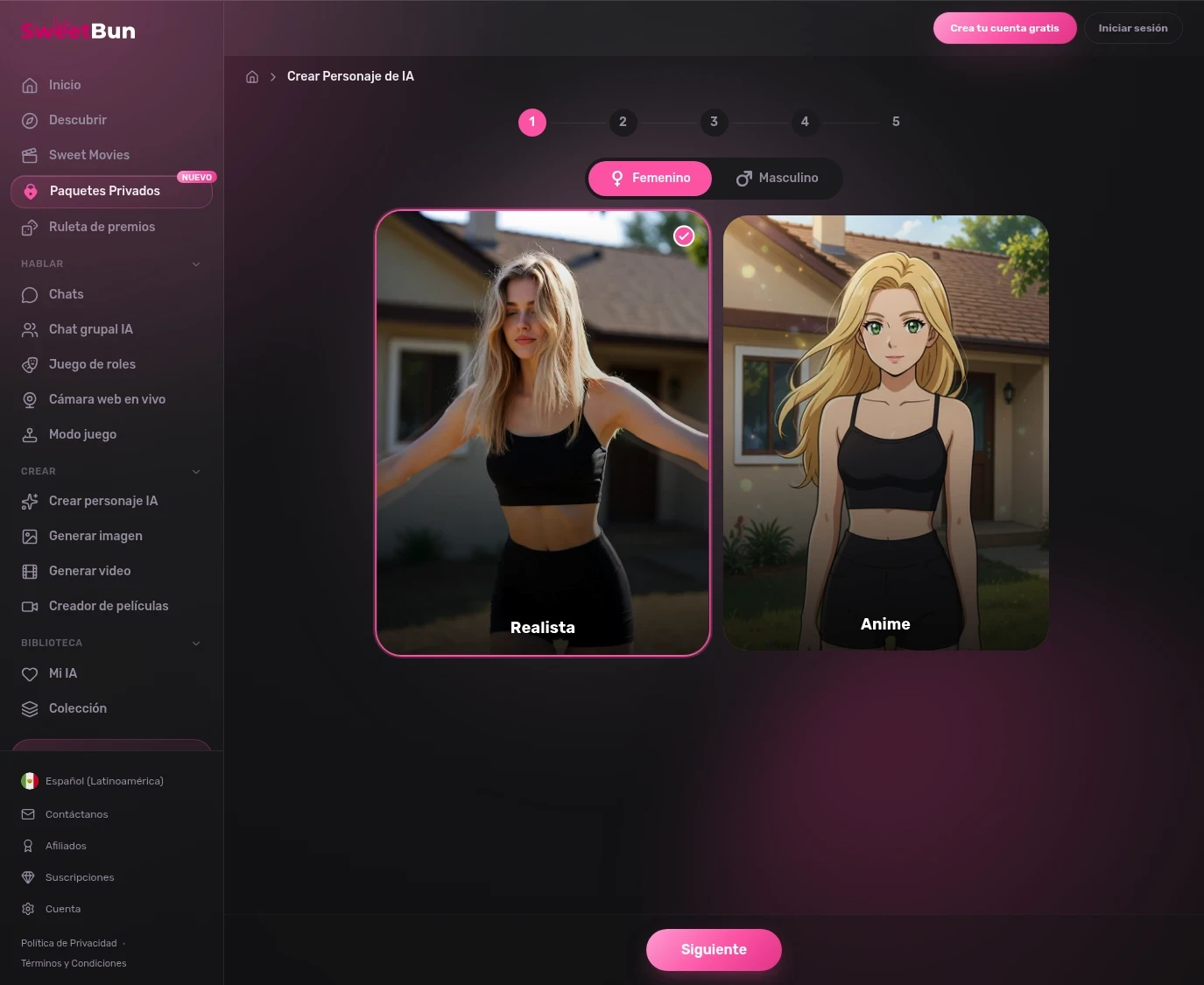Click the Ruleta de premios dice icon
The width and height of the screenshot is (1204, 985).
[x=30, y=227]
